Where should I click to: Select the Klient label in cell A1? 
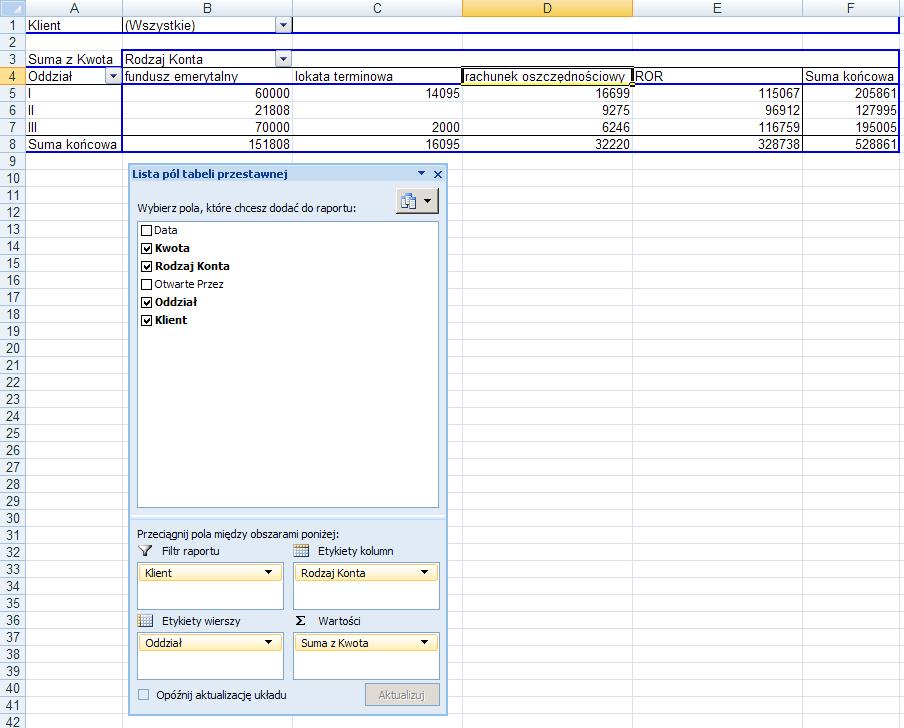[x=74, y=25]
